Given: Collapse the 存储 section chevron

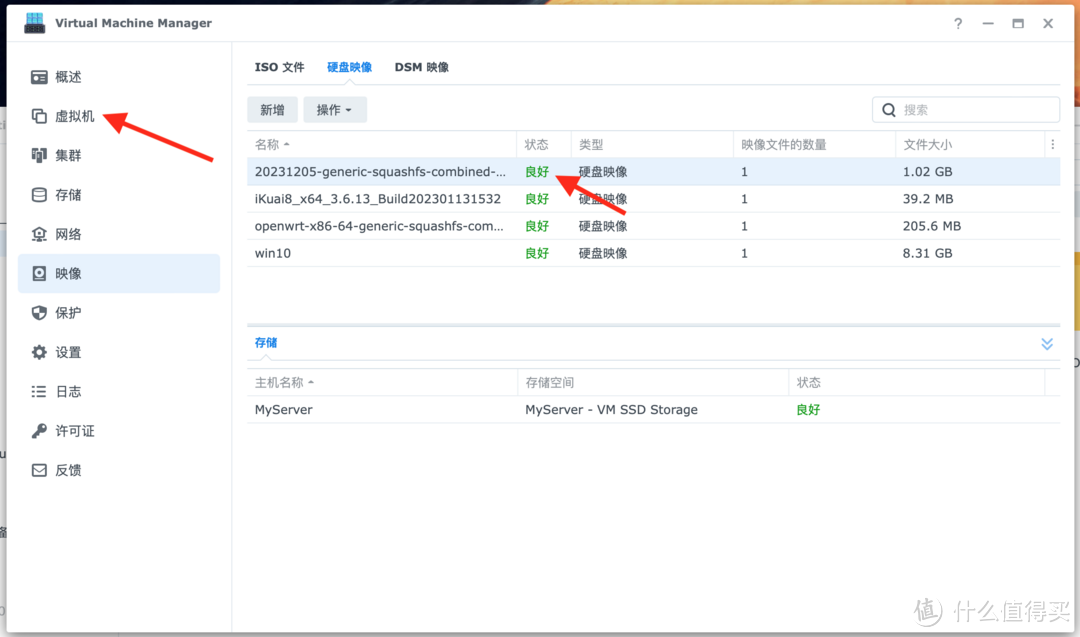Looking at the screenshot, I should coord(1047,343).
